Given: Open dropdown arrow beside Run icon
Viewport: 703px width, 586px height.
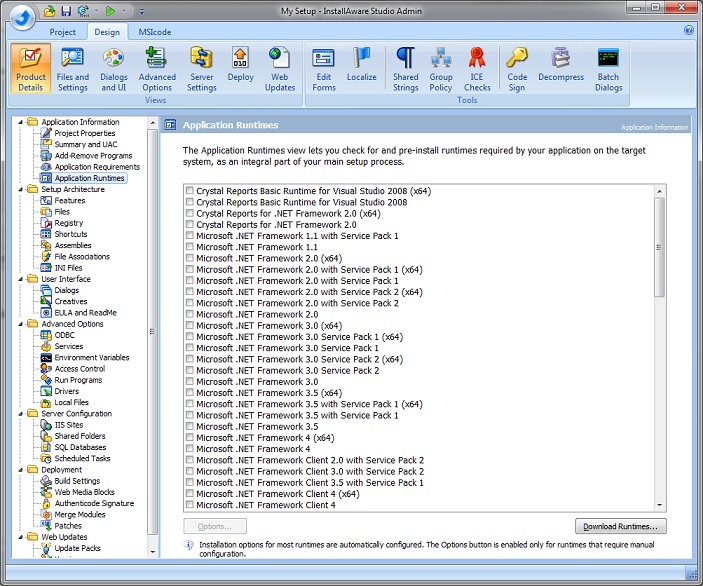Looking at the screenshot, I should (x=124, y=11).
